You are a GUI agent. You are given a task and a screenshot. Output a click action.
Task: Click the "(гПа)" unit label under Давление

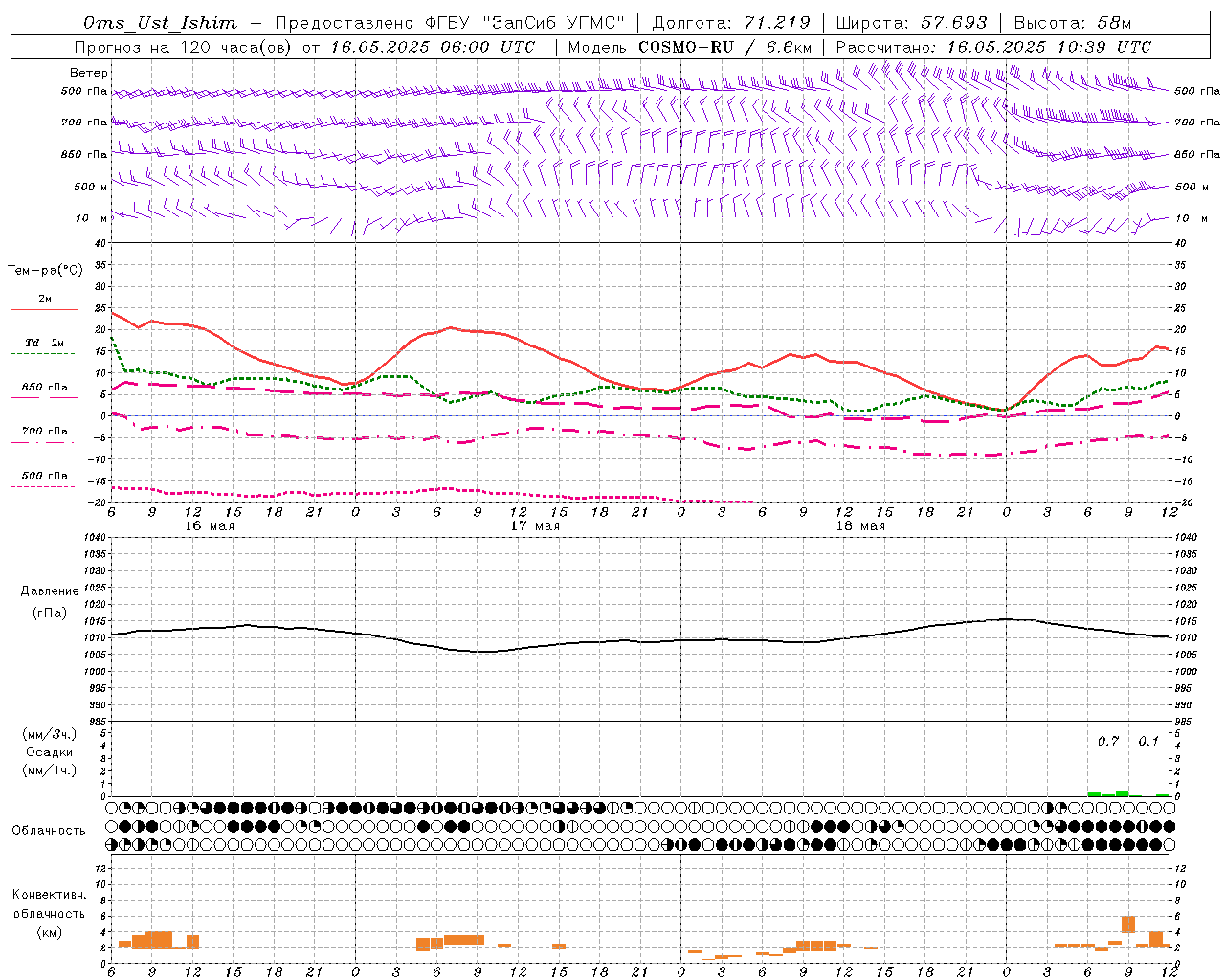(x=50, y=612)
